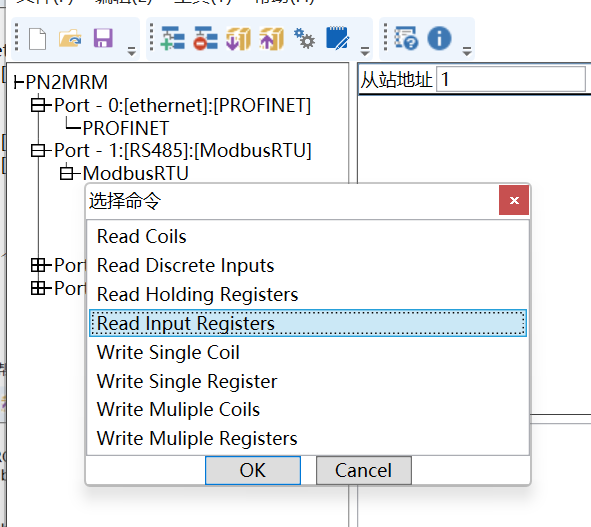Click the add node icon with green plus

tap(173, 38)
